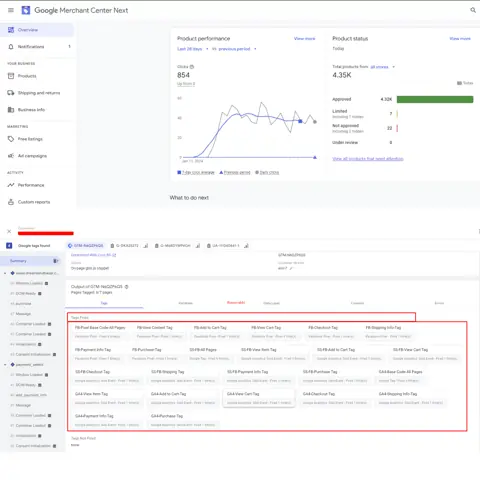Click the Products box icon
480x480 pixels.
tap(11, 76)
